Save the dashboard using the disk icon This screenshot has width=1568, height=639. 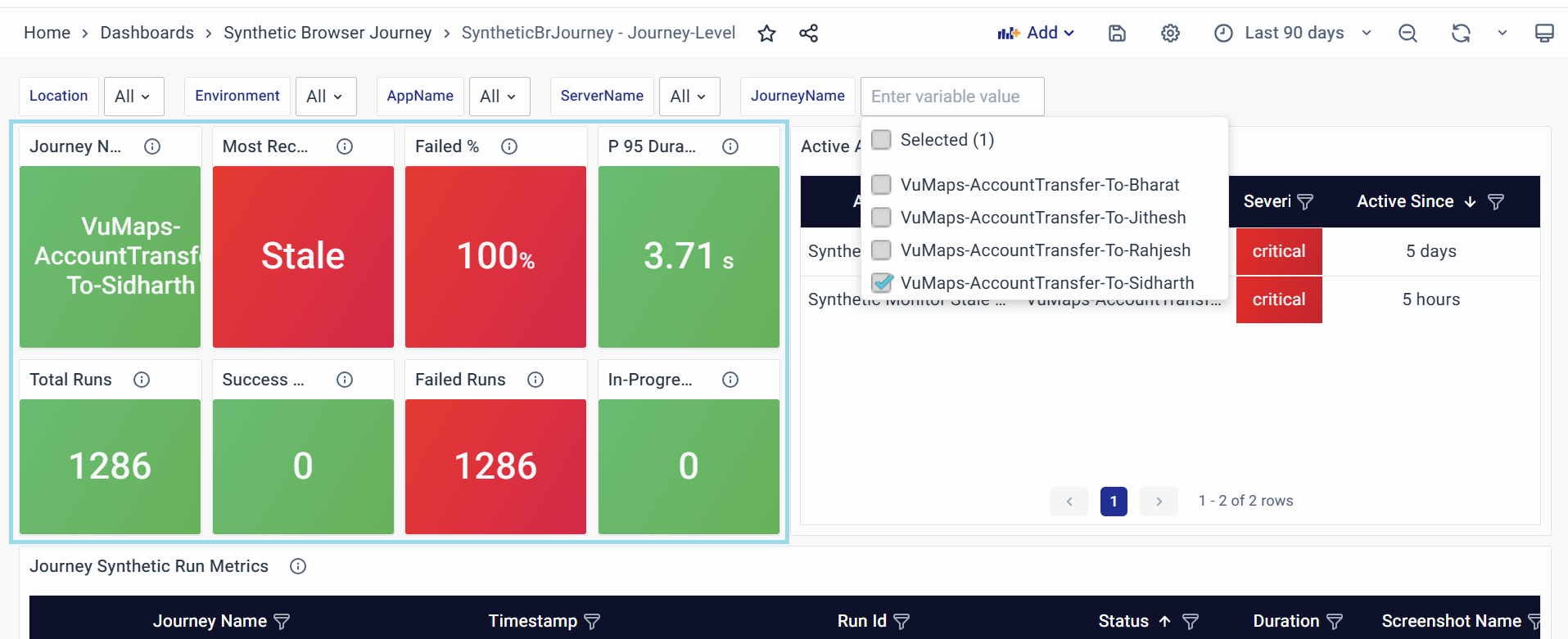point(1117,34)
